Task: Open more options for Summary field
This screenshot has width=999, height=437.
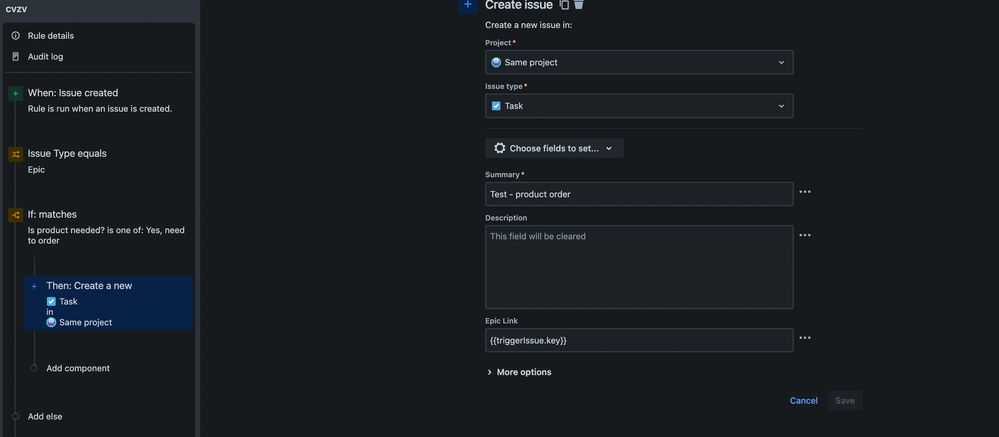Action: (805, 192)
